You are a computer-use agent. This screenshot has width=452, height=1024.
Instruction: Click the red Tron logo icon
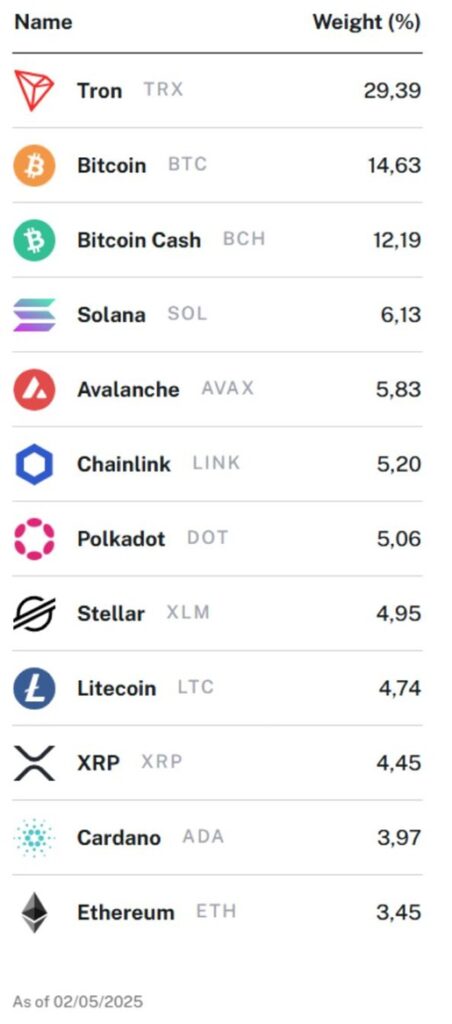point(34,90)
